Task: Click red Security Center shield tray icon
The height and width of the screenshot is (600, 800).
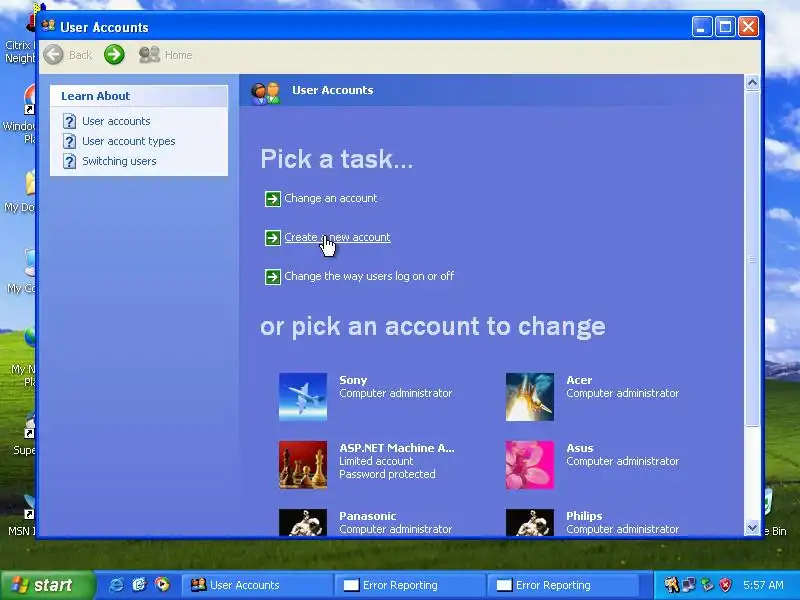Action: [x=726, y=585]
